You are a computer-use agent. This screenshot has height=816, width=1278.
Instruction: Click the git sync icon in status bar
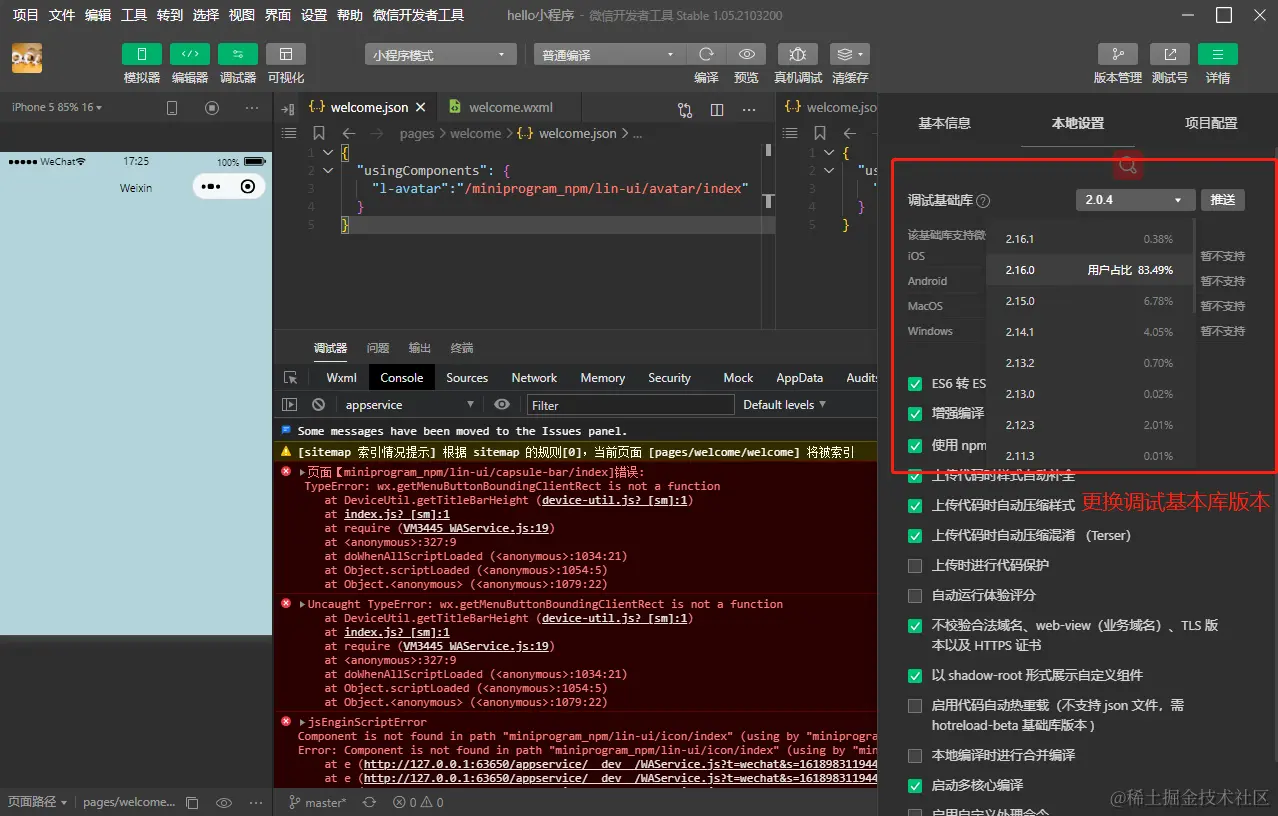click(369, 802)
